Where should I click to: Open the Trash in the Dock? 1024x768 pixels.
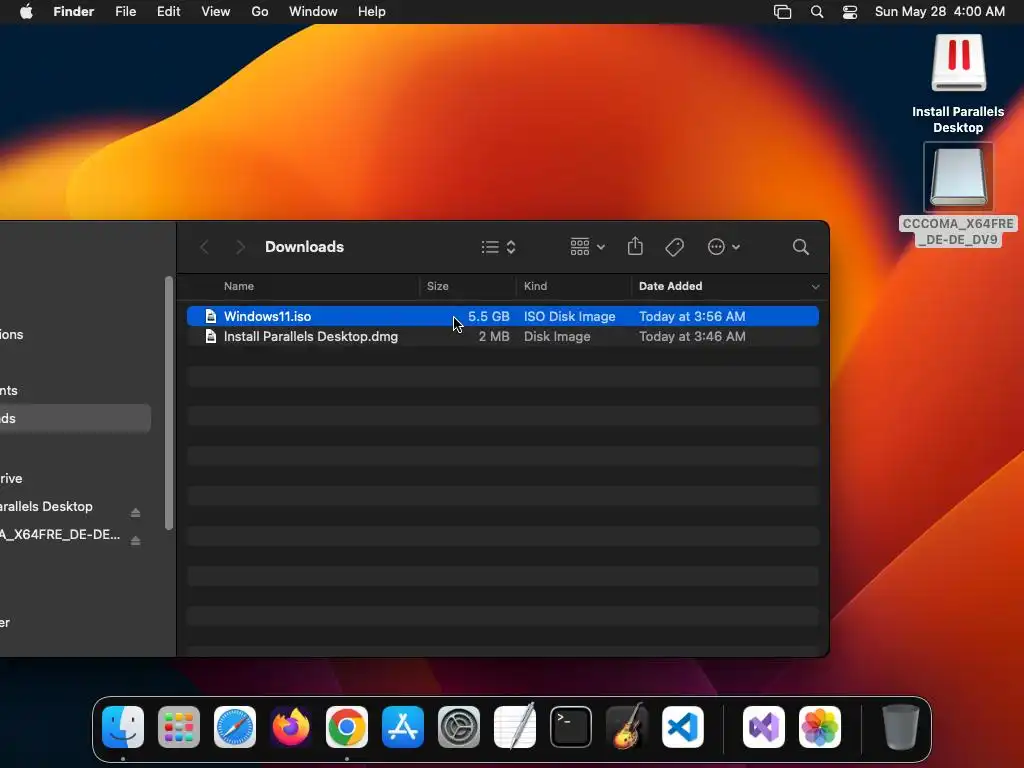901,727
